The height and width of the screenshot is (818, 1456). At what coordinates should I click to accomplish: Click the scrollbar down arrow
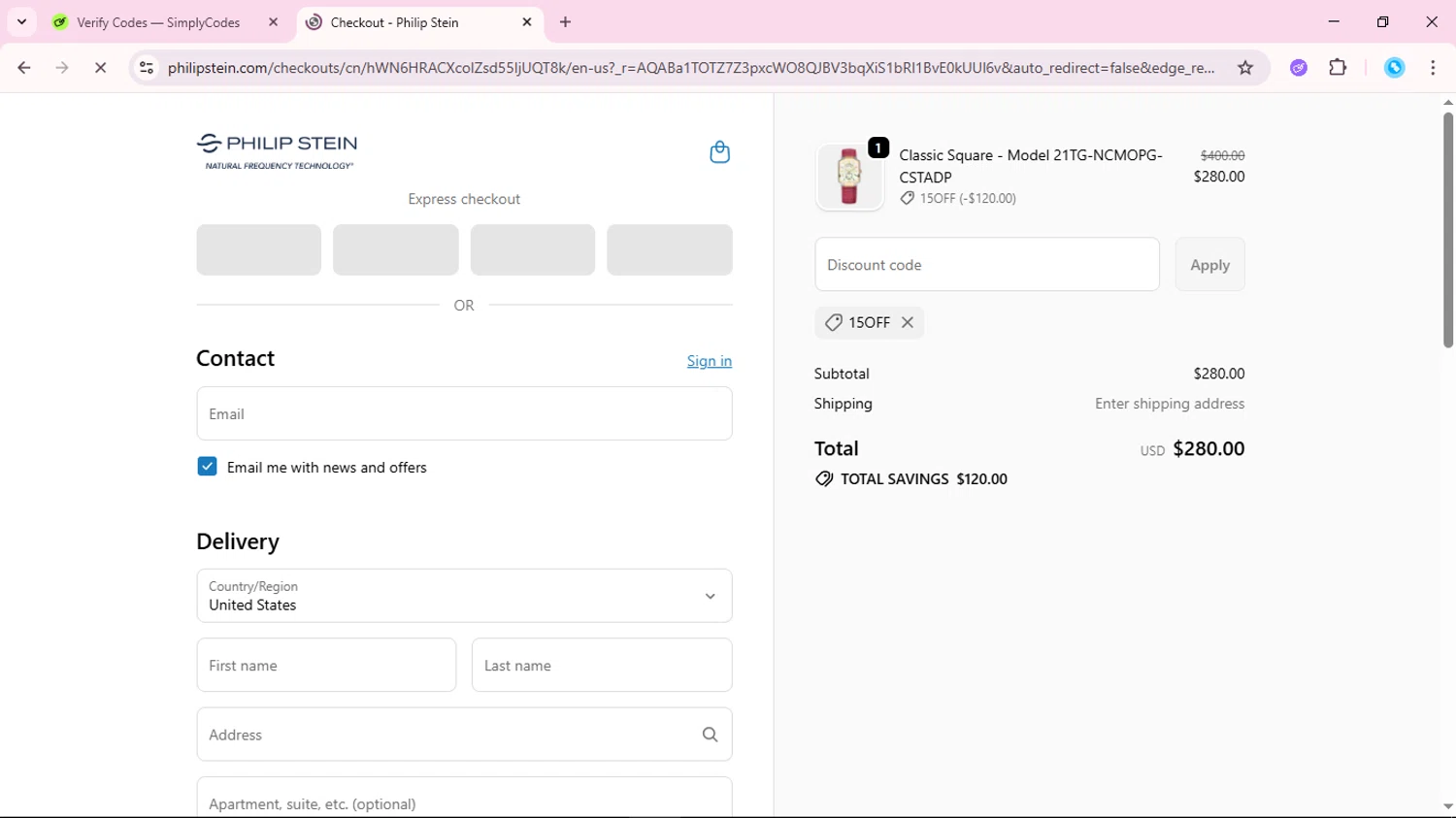(1447, 806)
